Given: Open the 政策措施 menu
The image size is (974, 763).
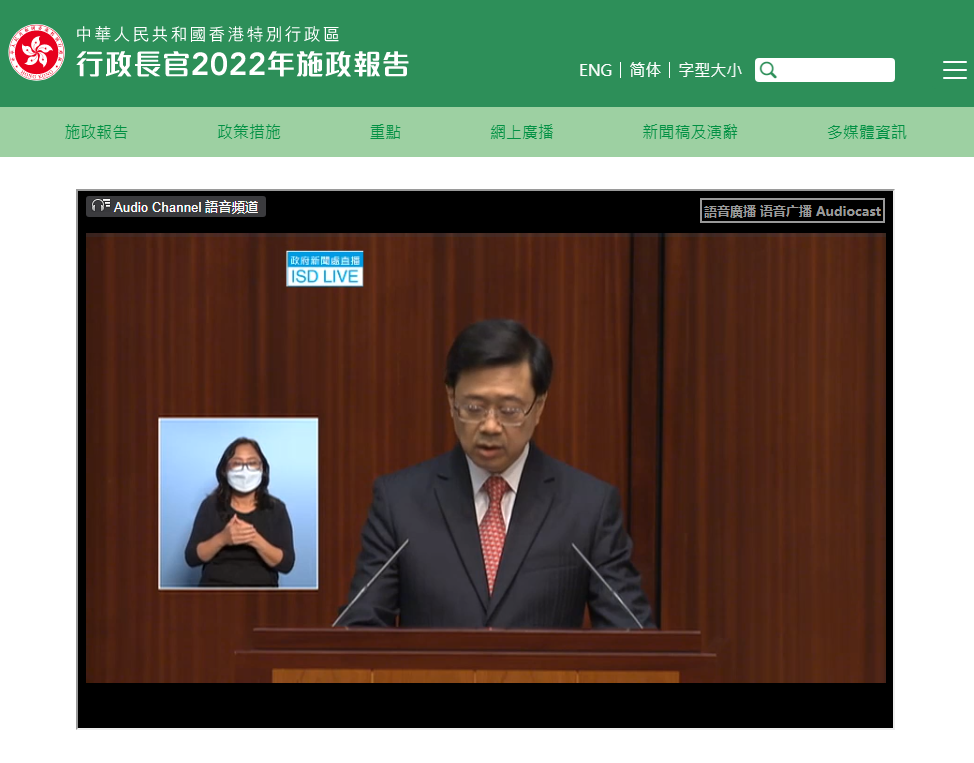Looking at the screenshot, I should click(x=249, y=132).
